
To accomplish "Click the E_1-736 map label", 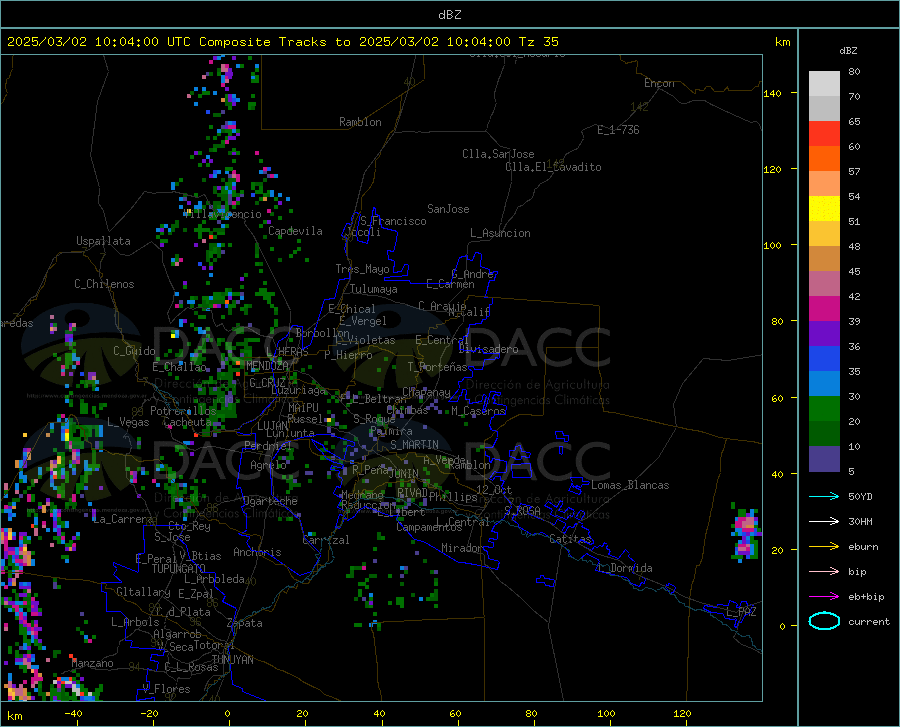I will [x=618, y=130].
